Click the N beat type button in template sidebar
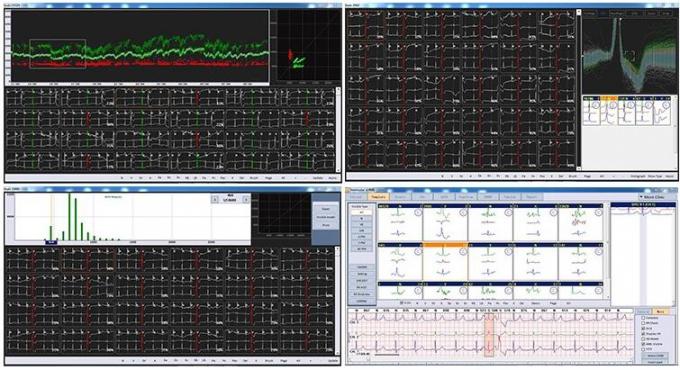This screenshot has height=370, width=680. coord(361,219)
